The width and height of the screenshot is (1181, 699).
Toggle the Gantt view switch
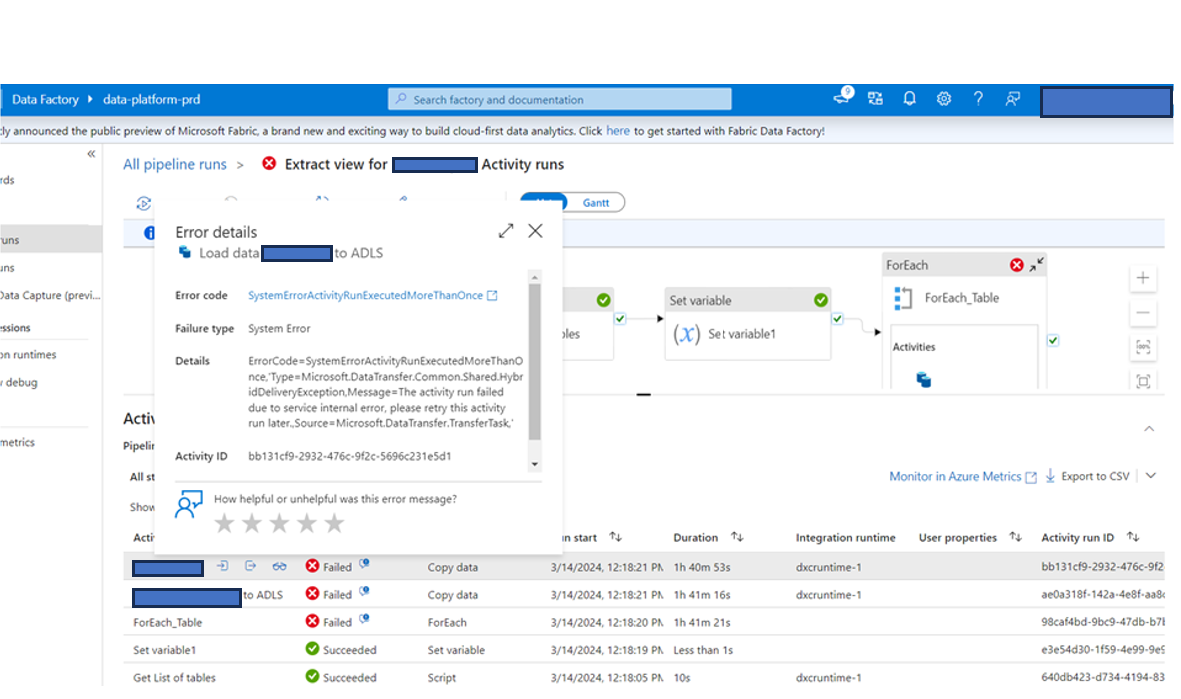(595, 201)
